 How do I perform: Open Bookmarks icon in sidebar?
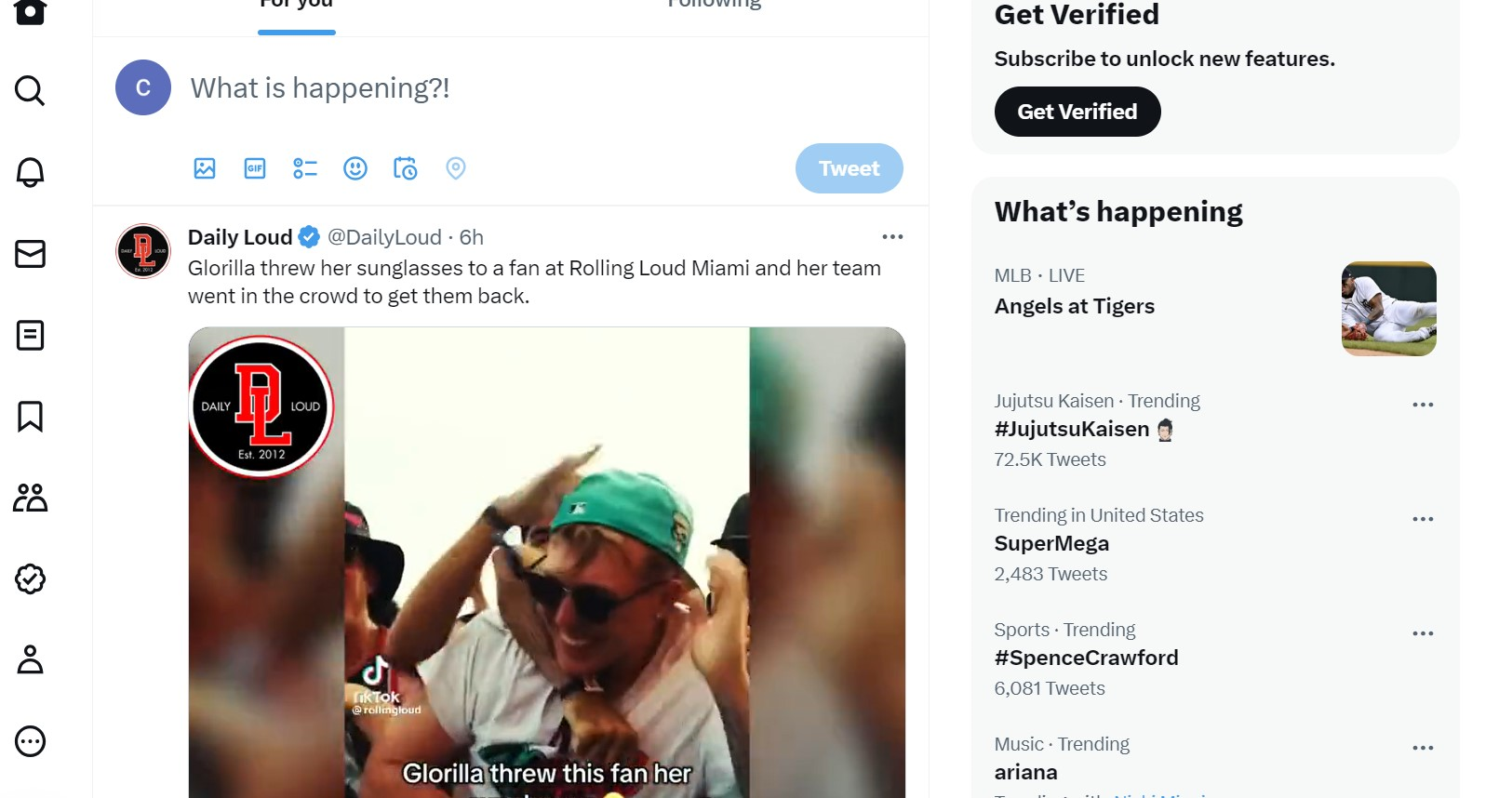coord(30,417)
